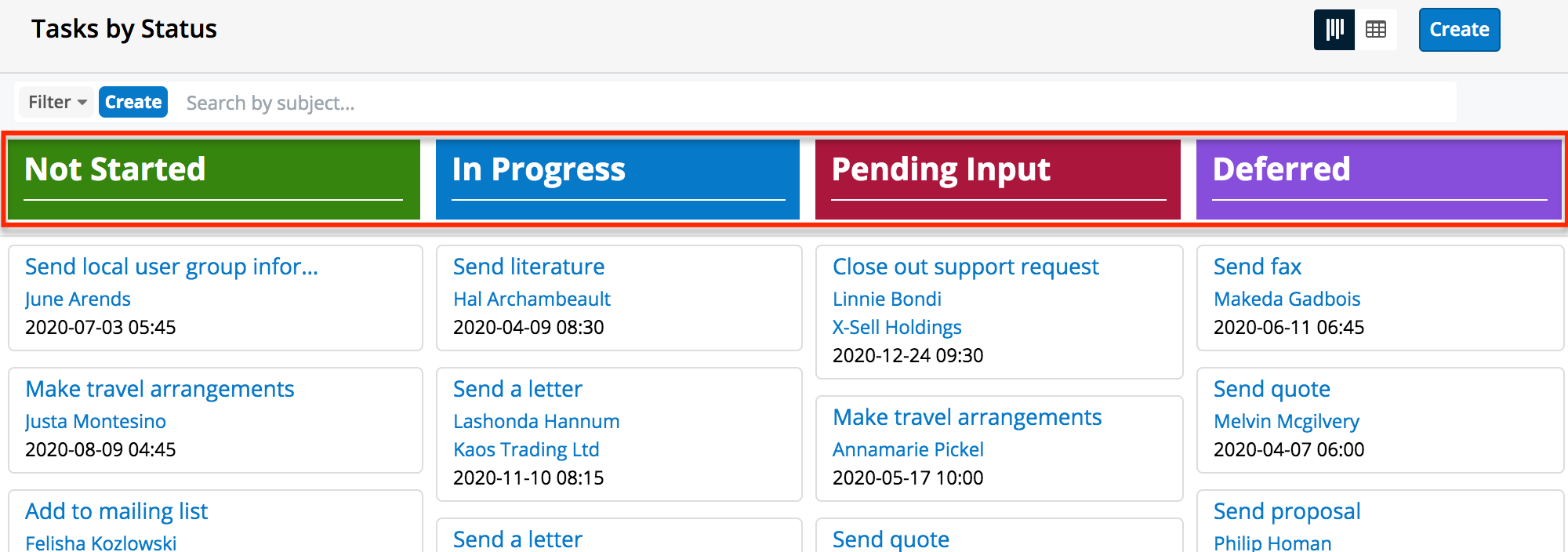Open the Kaos Trading Ltd account link
The height and width of the screenshot is (552, 1568).
[x=526, y=449]
